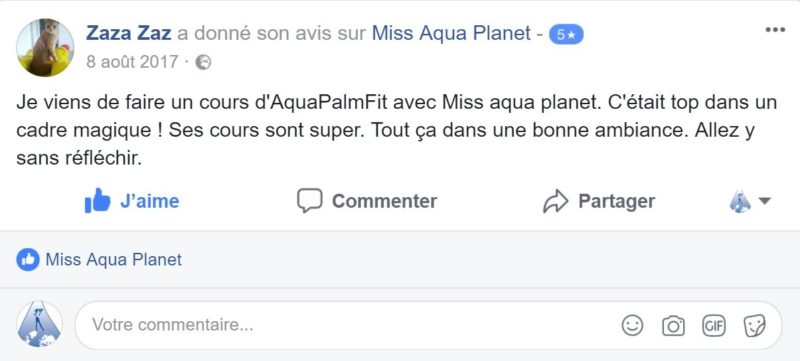Click the public globe privacy icon
Image resolution: width=800 pixels, height=361 pixels.
pos(203,62)
